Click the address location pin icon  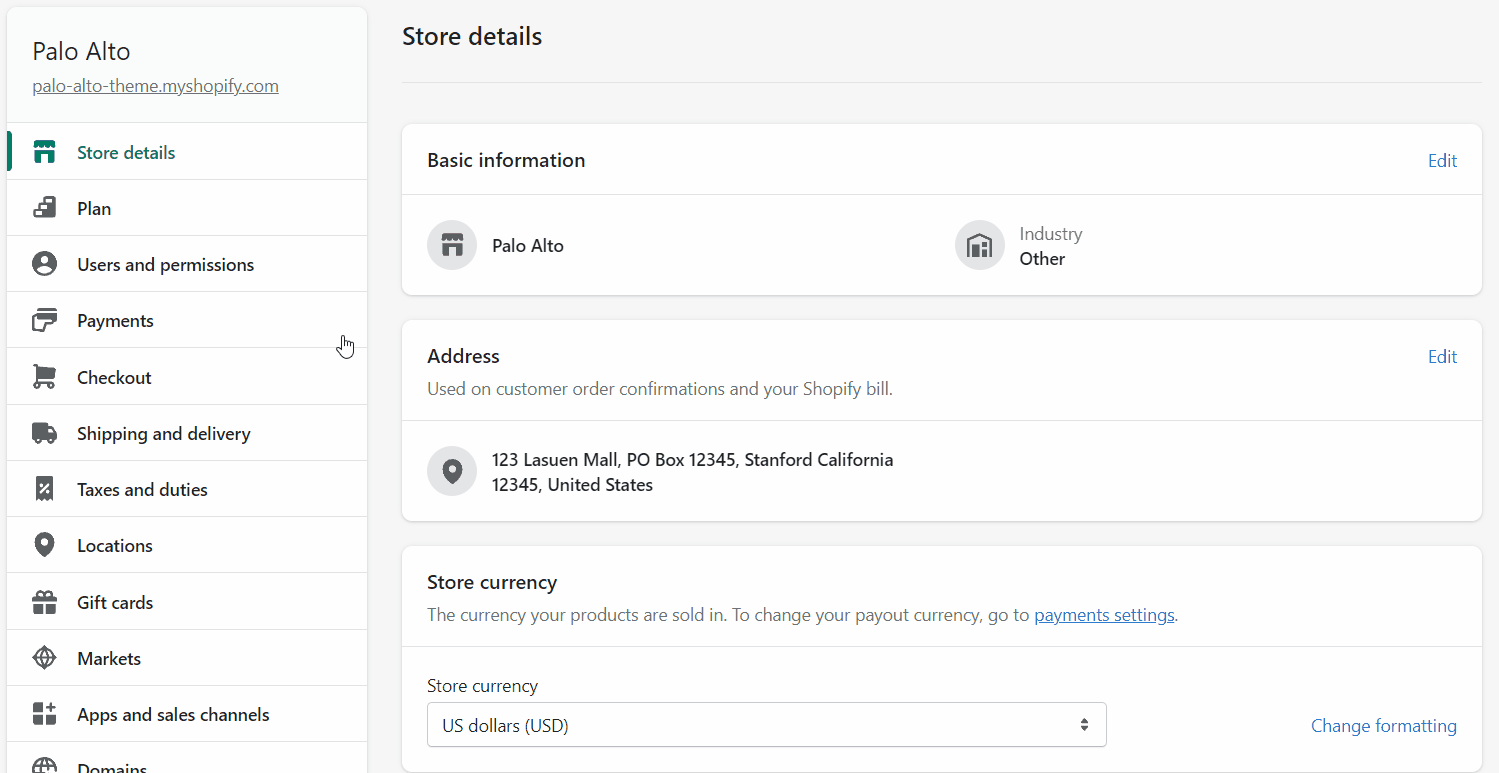point(452,471)
